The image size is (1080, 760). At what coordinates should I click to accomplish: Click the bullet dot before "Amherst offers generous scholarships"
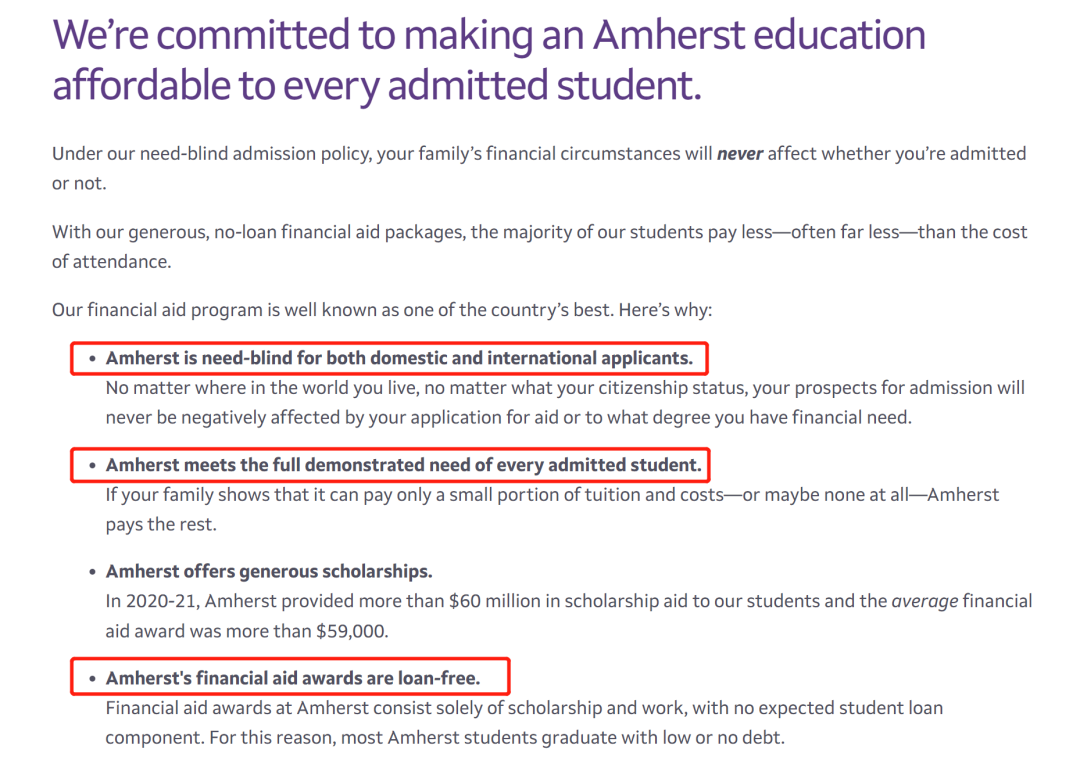[x=92, y=572]
